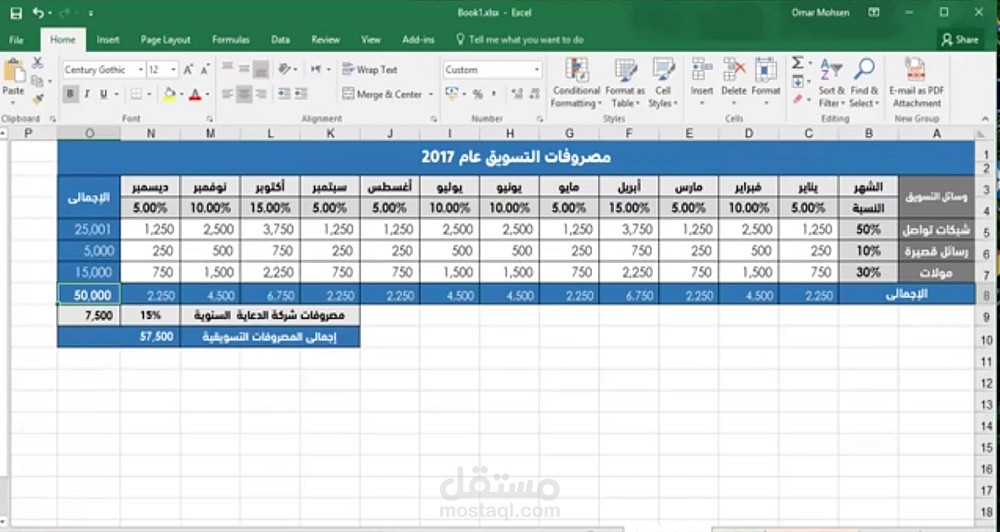Switch to the Formulas tab
This screenshot has width=1000, height=532.
point(230,40)
